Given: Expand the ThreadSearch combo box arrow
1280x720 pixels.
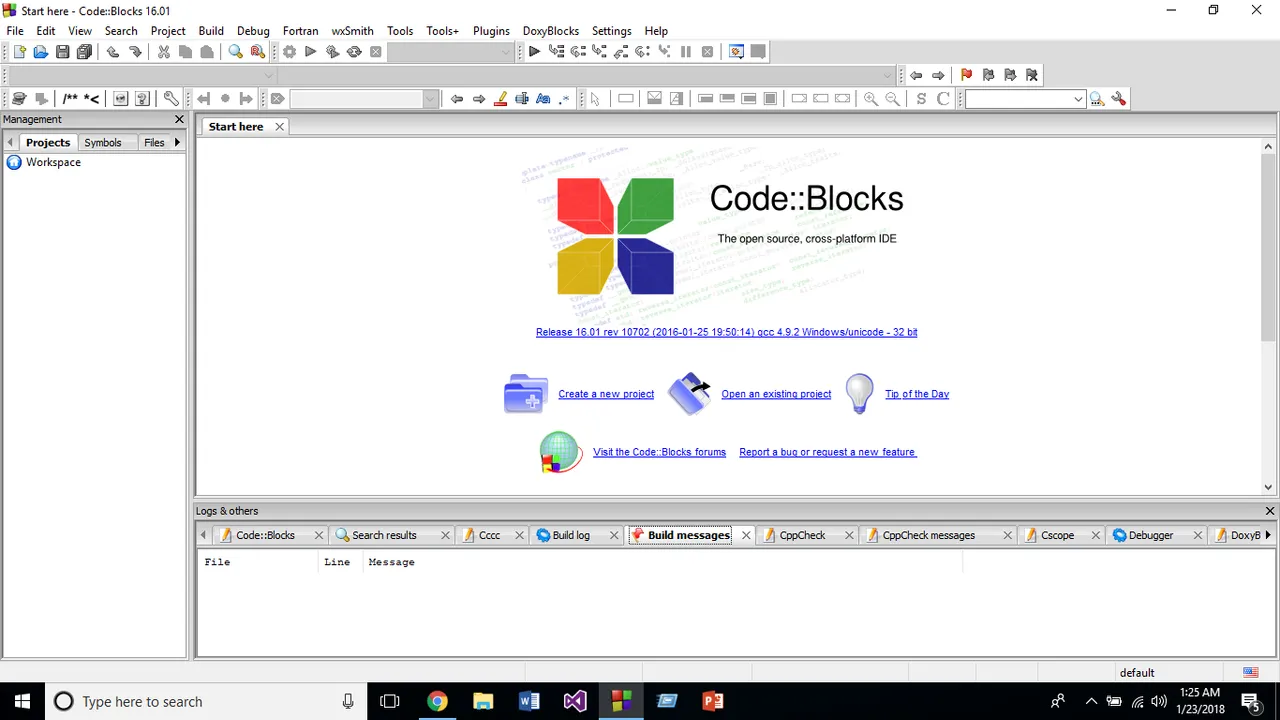Looking at the screenshot, I should (x=1078, y=99).
